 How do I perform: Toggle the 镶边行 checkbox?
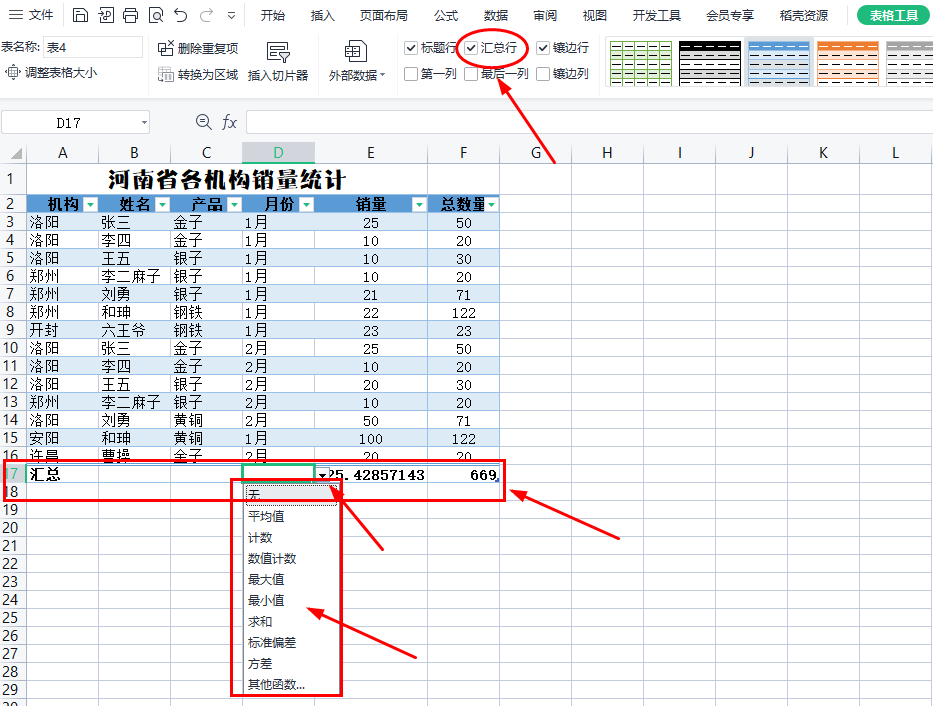[x=543, y=48]
